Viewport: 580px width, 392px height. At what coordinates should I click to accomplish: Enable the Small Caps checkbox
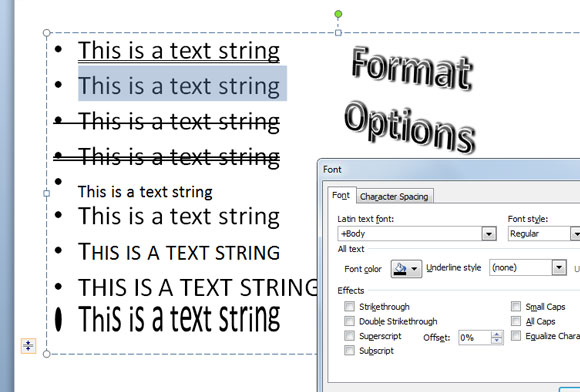[516, 306]
